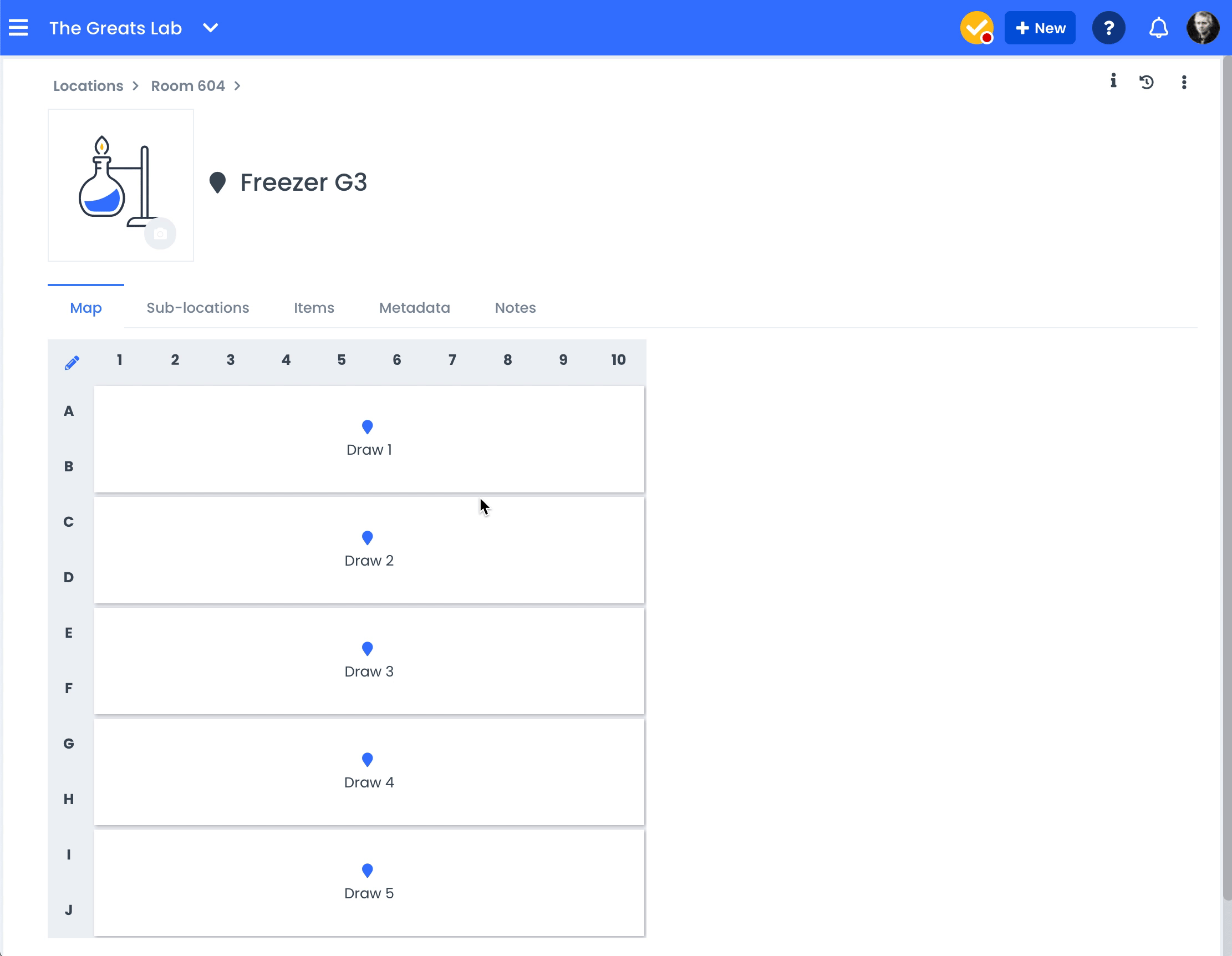
Task: Open the version history icon
Action: [x=1146, y=82]
